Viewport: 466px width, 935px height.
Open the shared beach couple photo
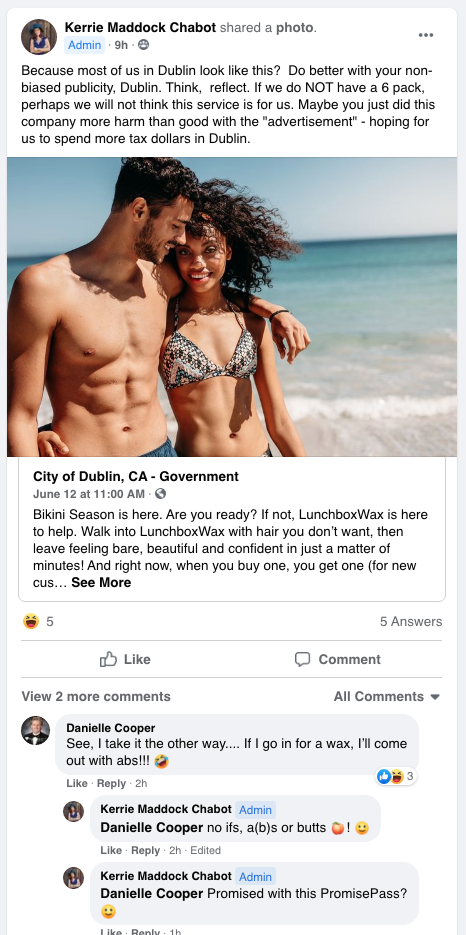(x=232, y=307)
